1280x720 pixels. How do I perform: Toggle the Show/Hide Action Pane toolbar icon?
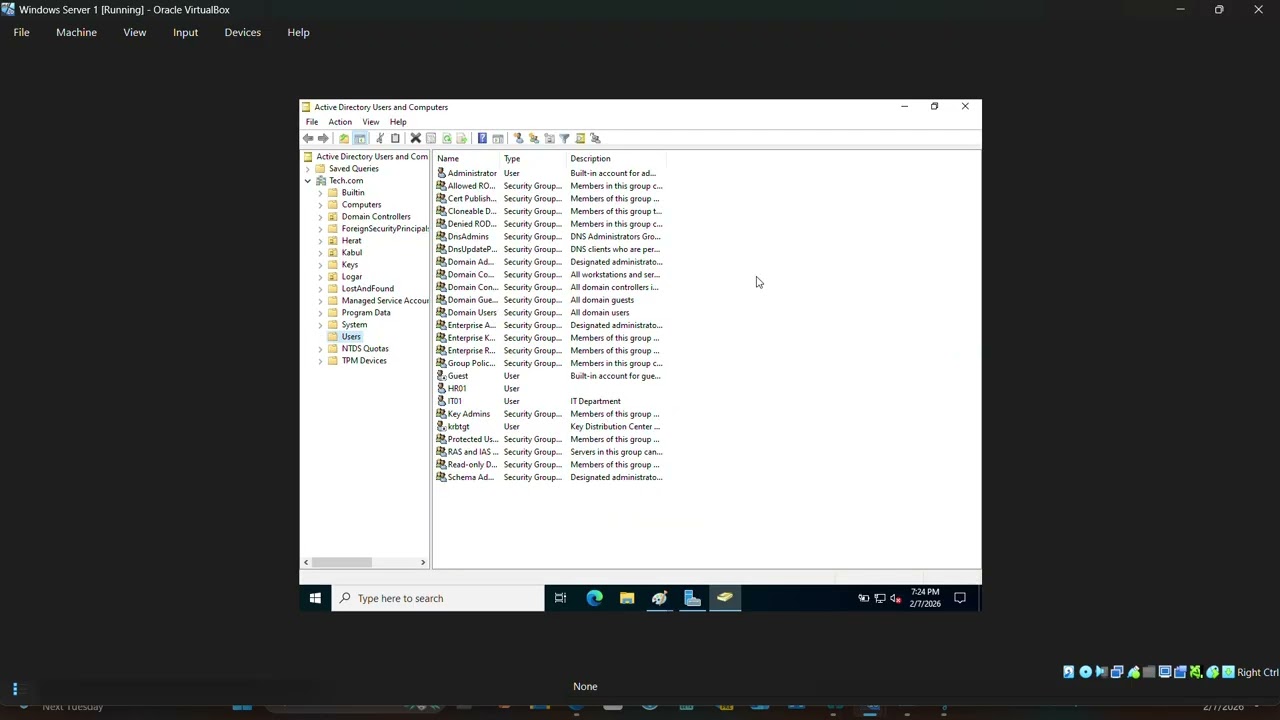pos(497,138)
